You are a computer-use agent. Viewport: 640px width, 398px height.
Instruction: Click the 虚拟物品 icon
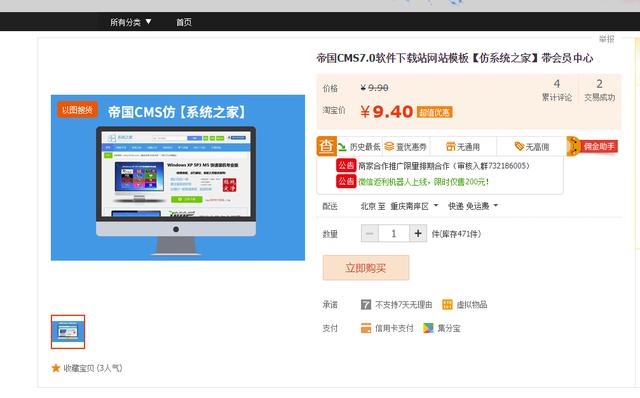click(447, 305)
